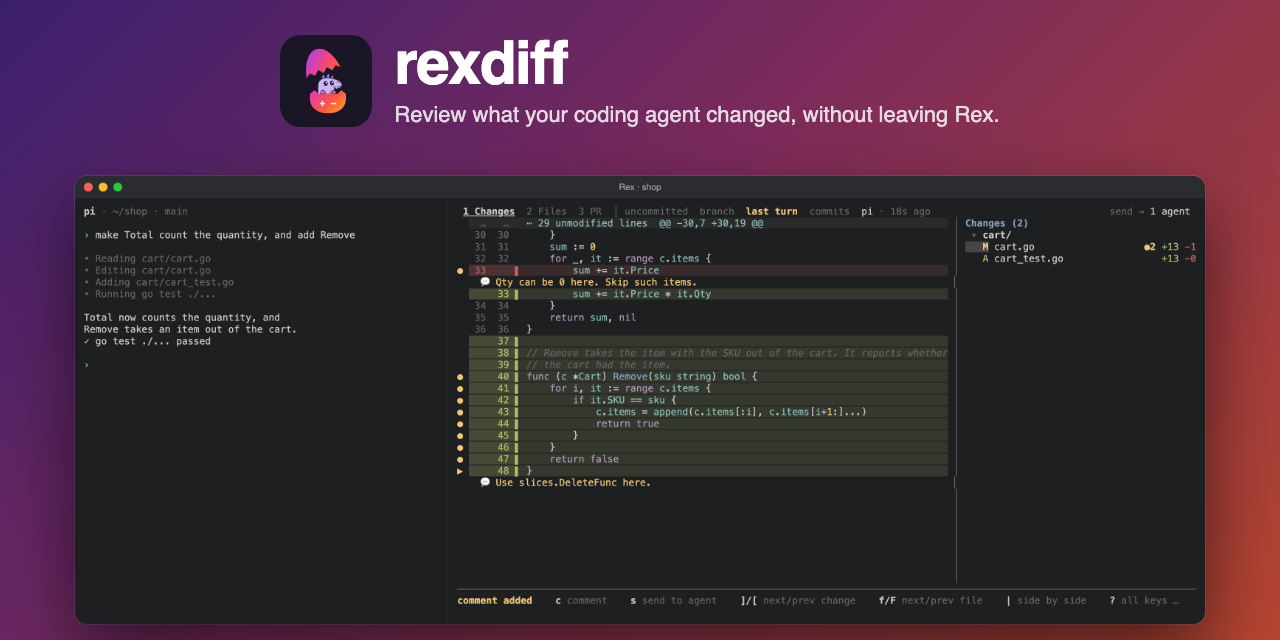
Task: Click the comment marker dot on deleted line 33
Action: [x=460, y=271]
